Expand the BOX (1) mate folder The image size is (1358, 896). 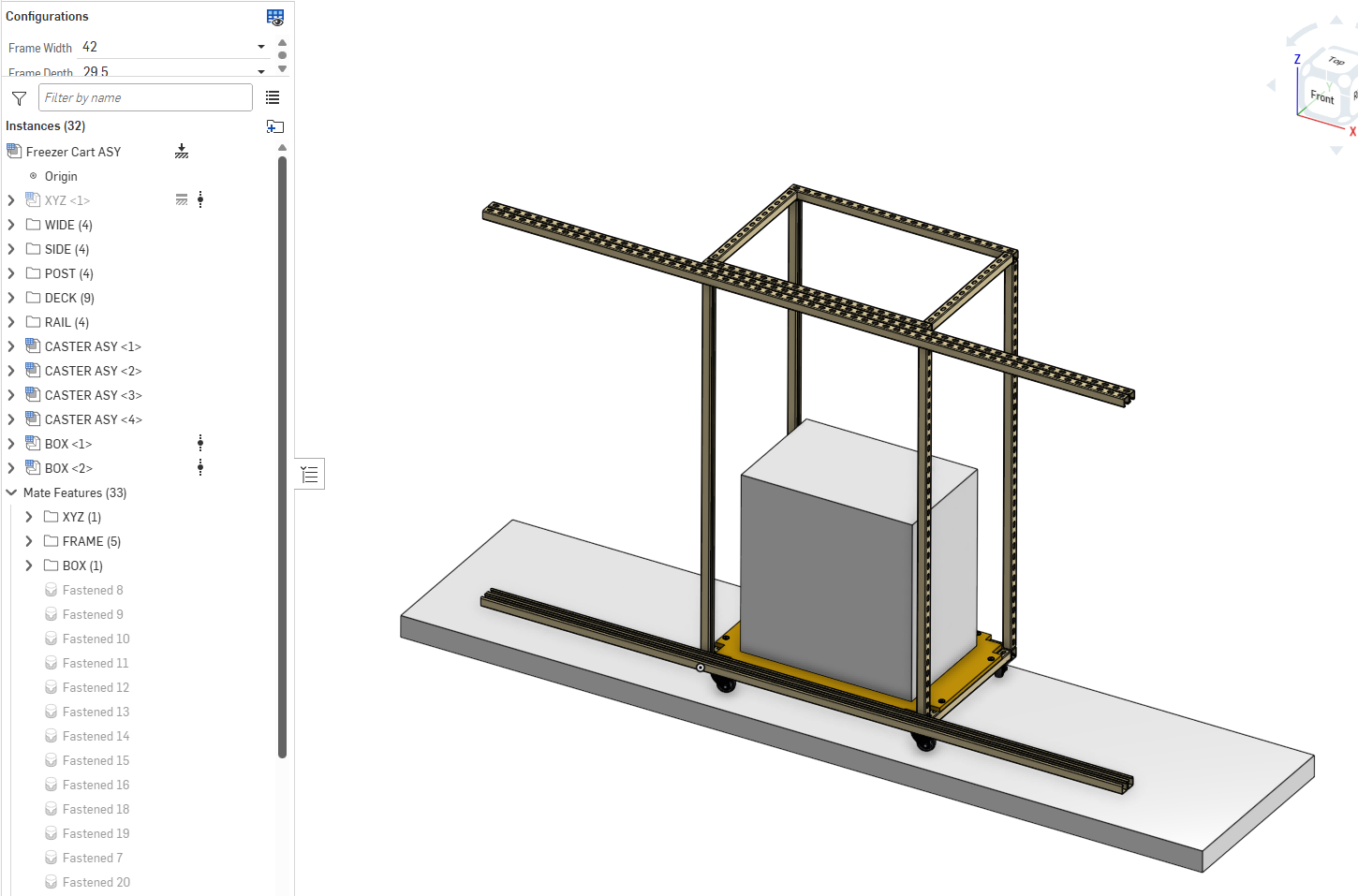29,566
